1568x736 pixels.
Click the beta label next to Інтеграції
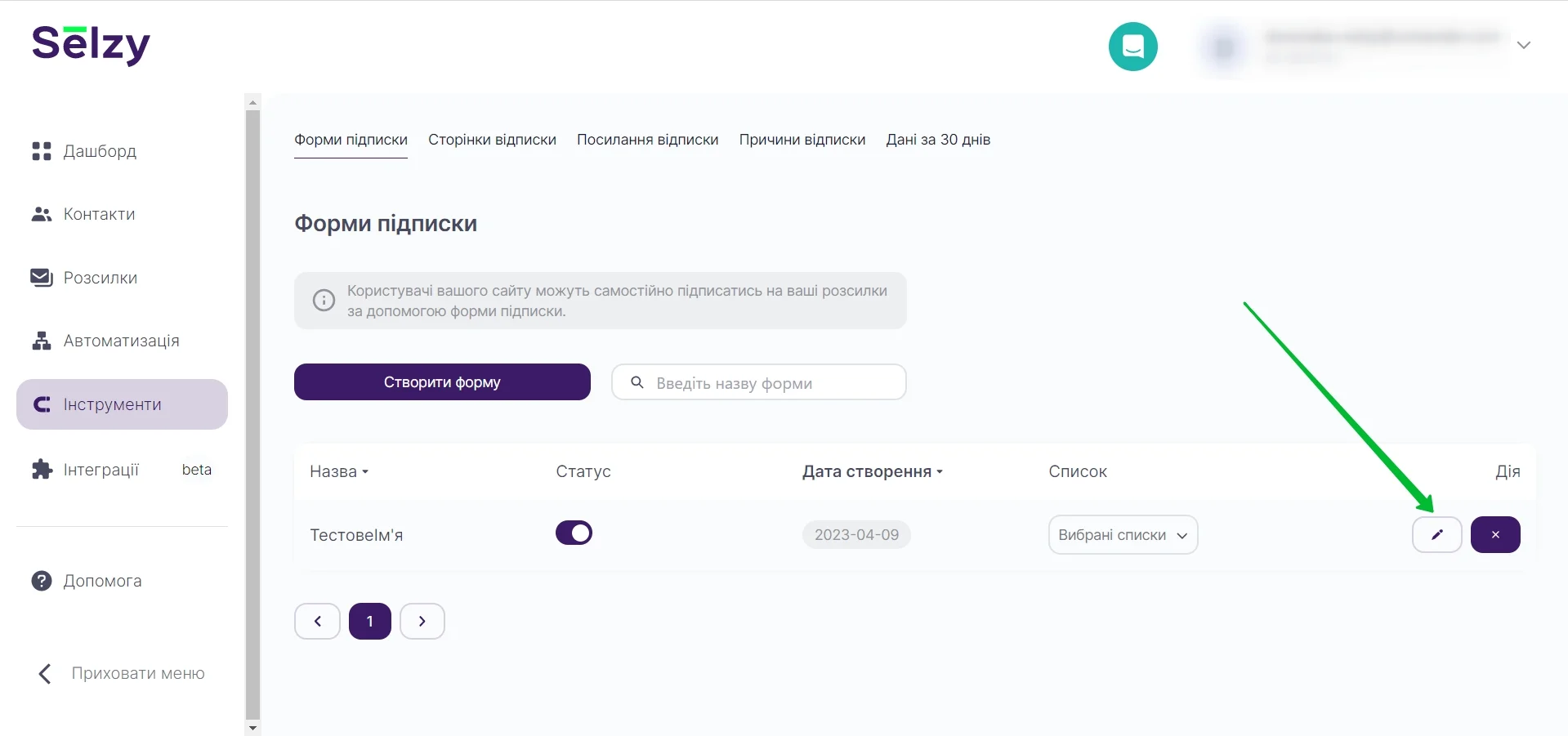point(197,470)
